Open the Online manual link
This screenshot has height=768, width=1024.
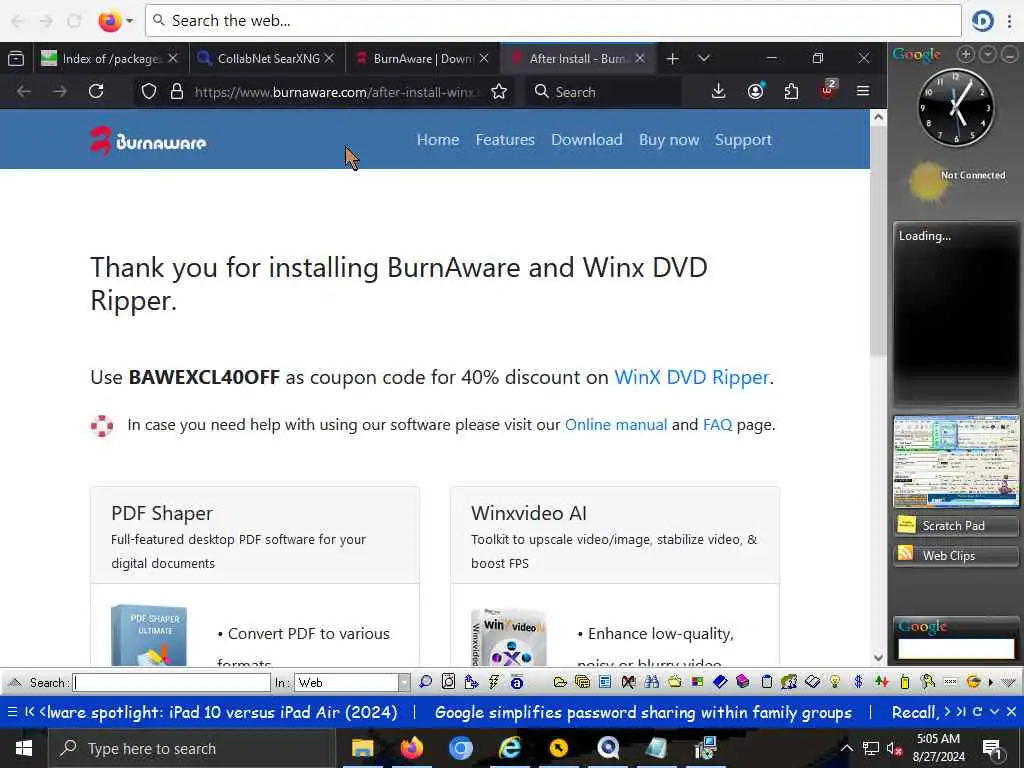pos(616,425)
